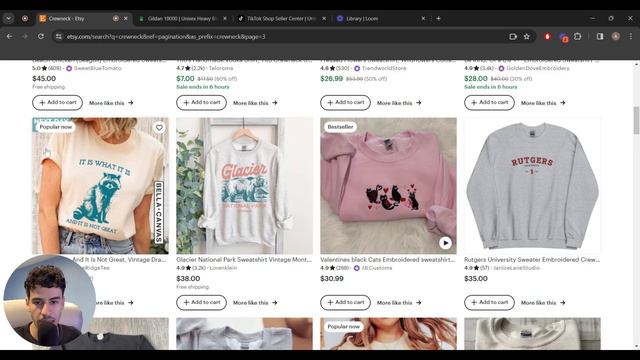Click the browser back arrow
This screenshot has width=640, height=360.
(x=9, y=36)
